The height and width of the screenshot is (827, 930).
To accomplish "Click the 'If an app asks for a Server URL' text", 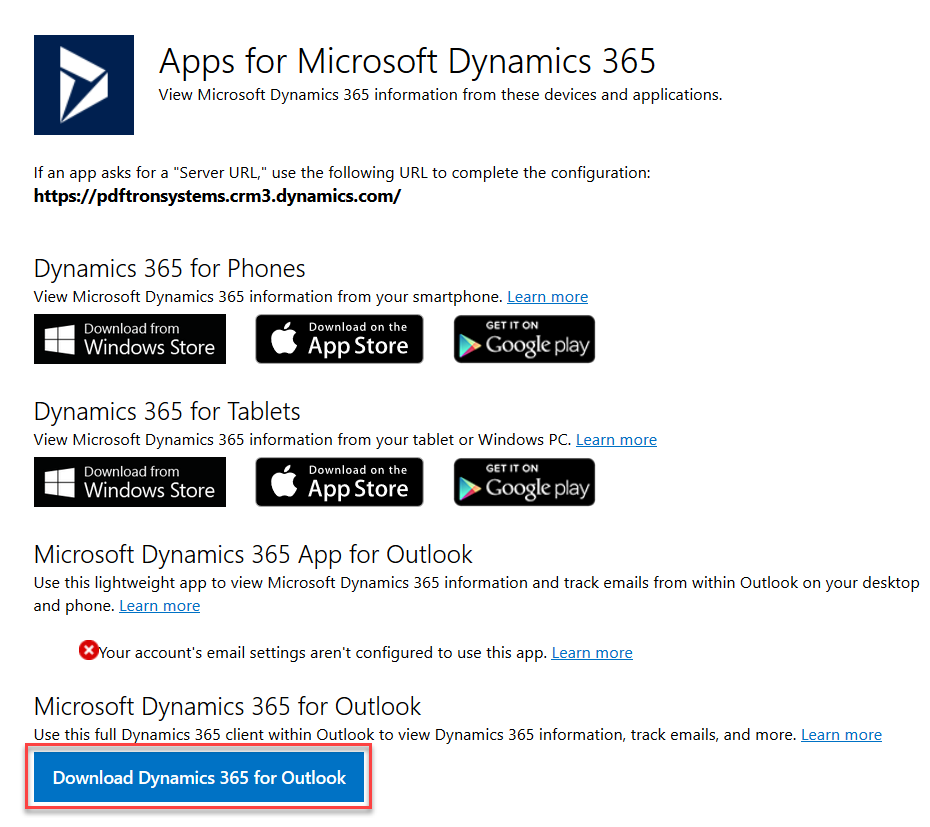I will click(342, 173).
